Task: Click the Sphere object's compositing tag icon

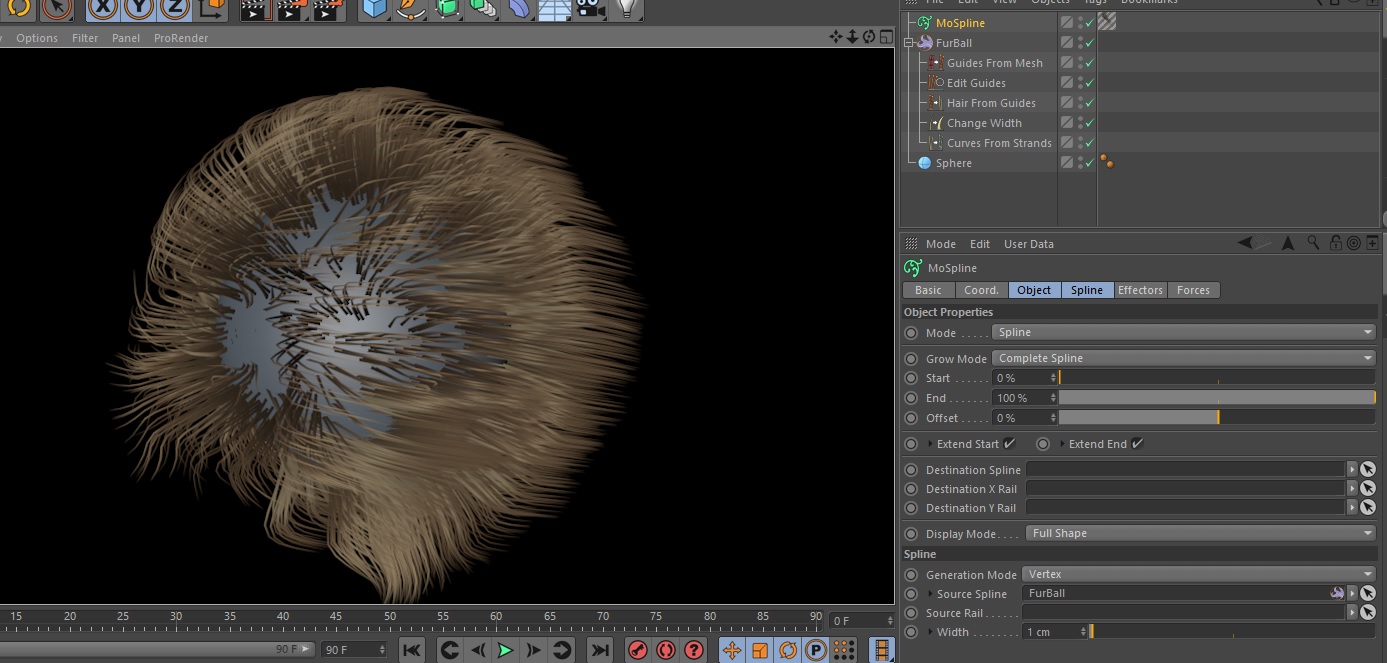Action: pos(1106,162)
